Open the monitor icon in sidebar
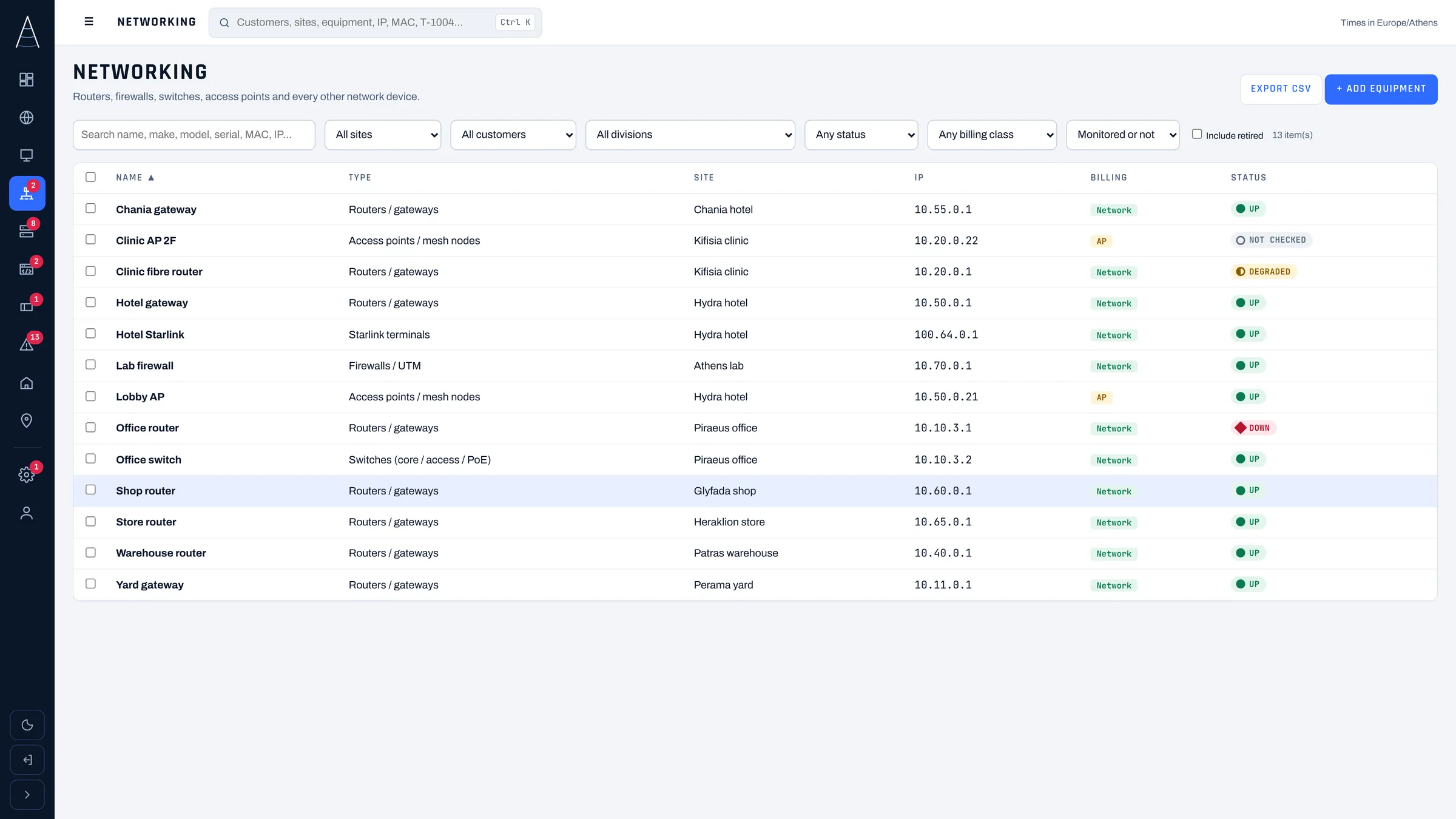 pyautogui.click(x=27, y=155)
